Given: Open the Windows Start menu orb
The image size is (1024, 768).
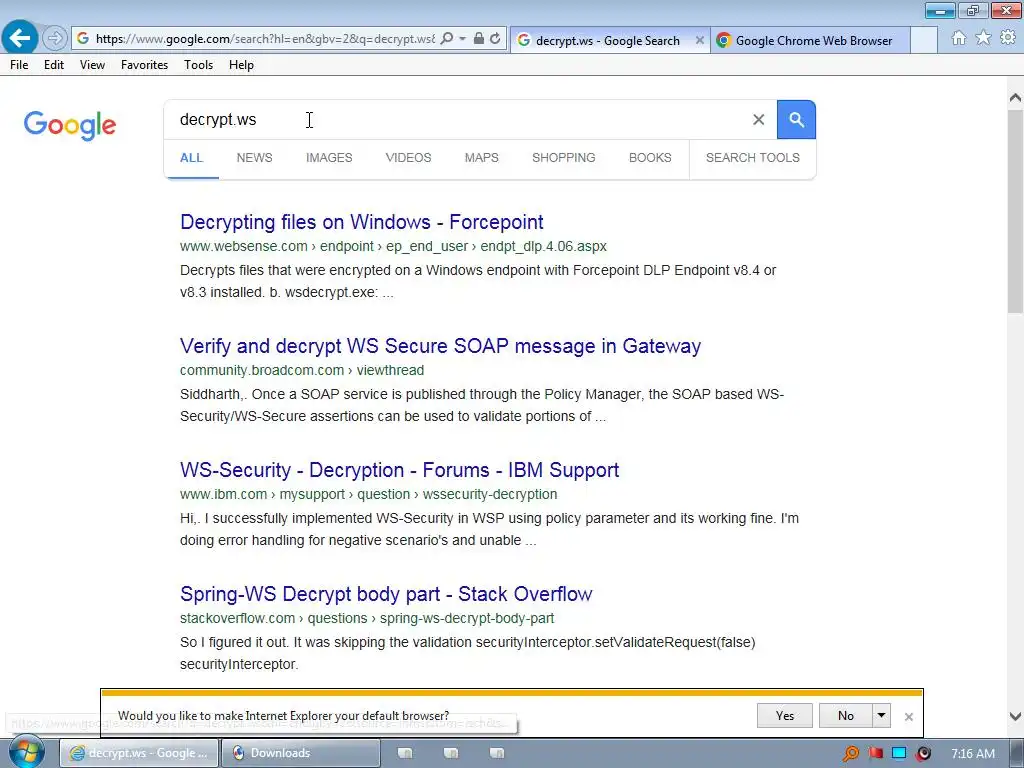Looking at the screenshot, I should pyautogui.click(x=27, y=752).
